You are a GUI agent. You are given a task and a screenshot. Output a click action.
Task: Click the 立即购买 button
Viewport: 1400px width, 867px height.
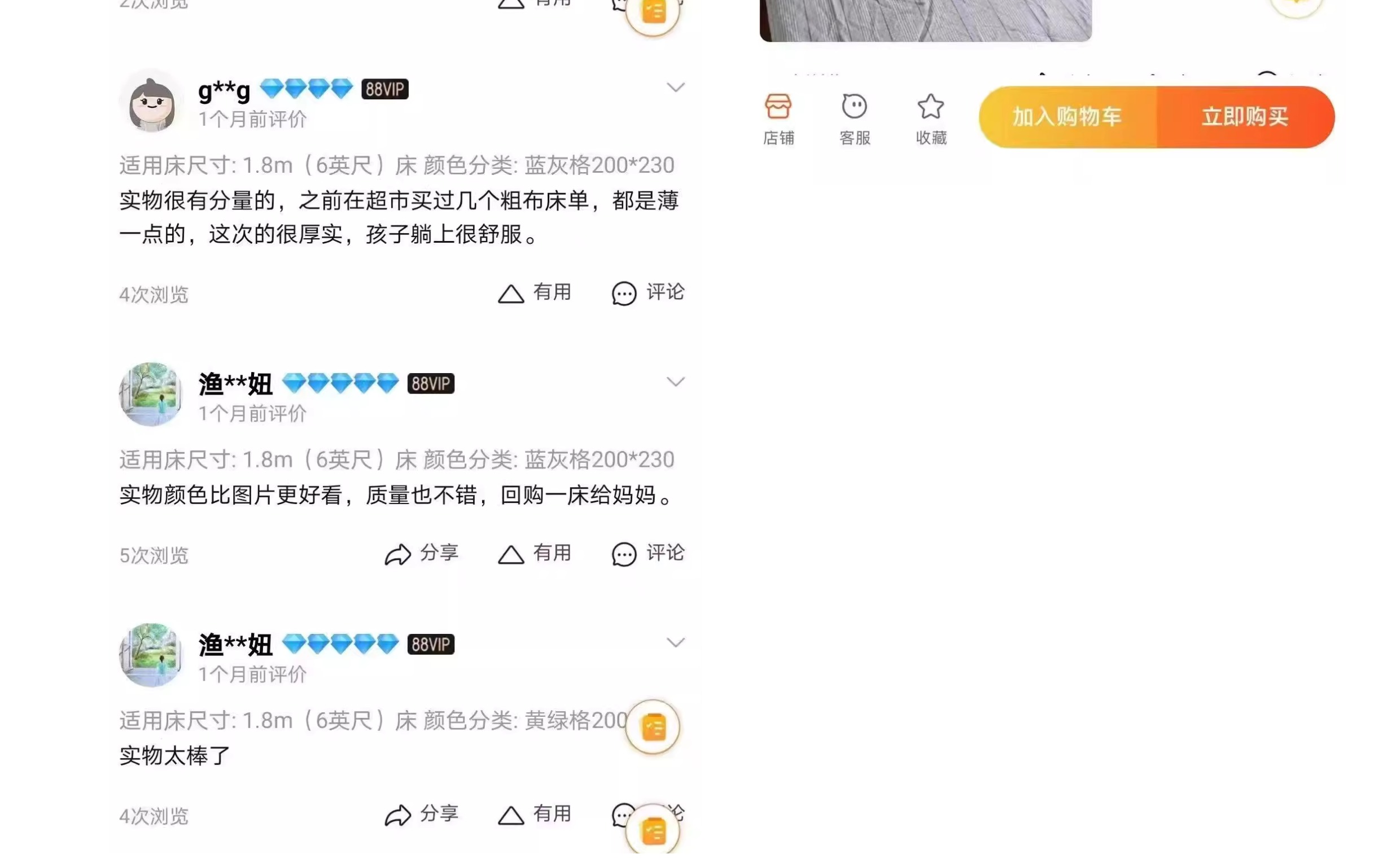tap(1245, 117)
